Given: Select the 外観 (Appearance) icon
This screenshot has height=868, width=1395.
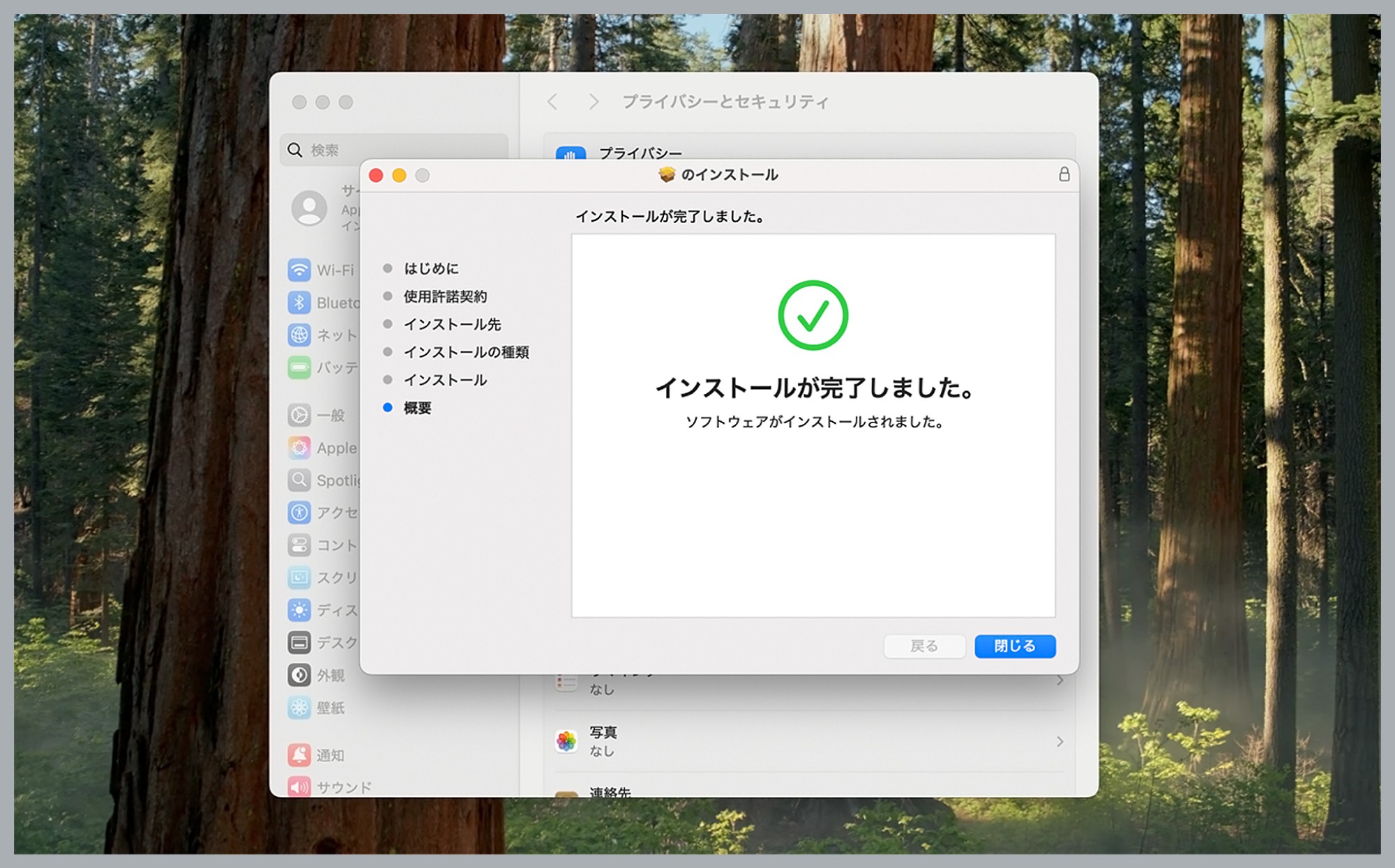Looking at the screenshot, I should (x=299, y=675).
